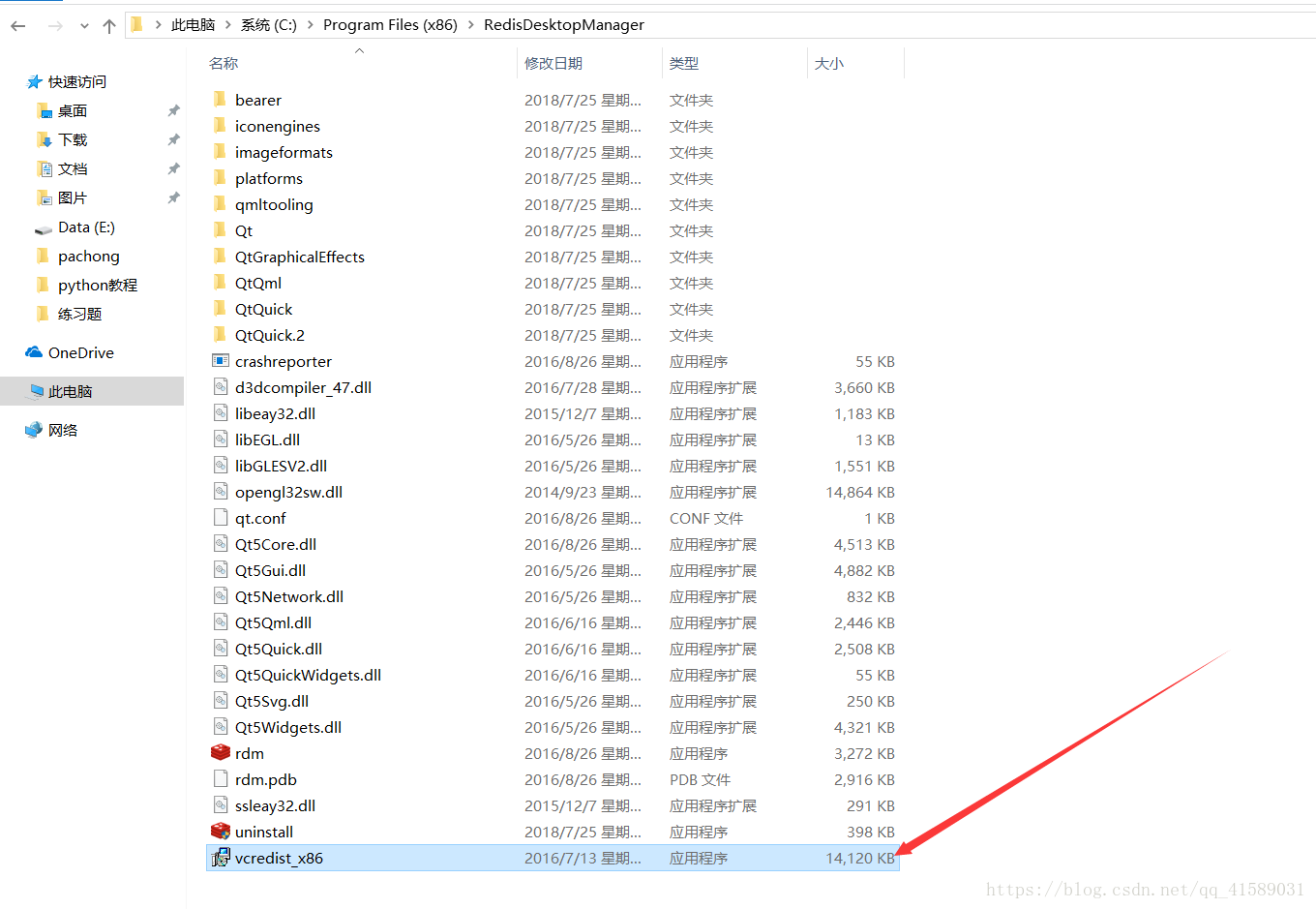1316x909 pixels.
Task: Select the imageformats folder icon
Action: click(220, 151)
